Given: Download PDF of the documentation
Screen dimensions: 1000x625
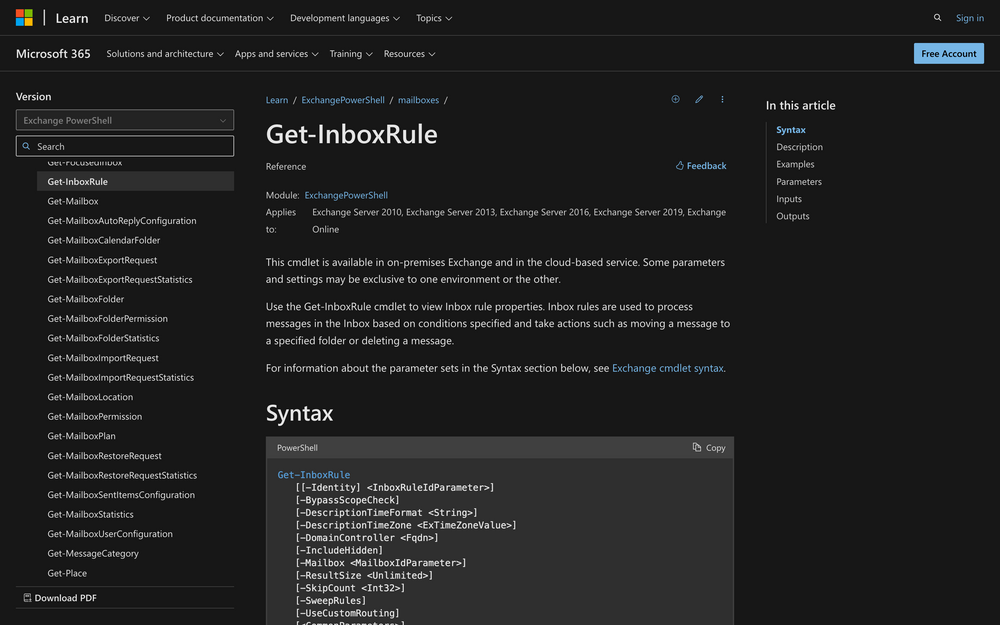Looking at the screenshot, I should click(60, 598).
